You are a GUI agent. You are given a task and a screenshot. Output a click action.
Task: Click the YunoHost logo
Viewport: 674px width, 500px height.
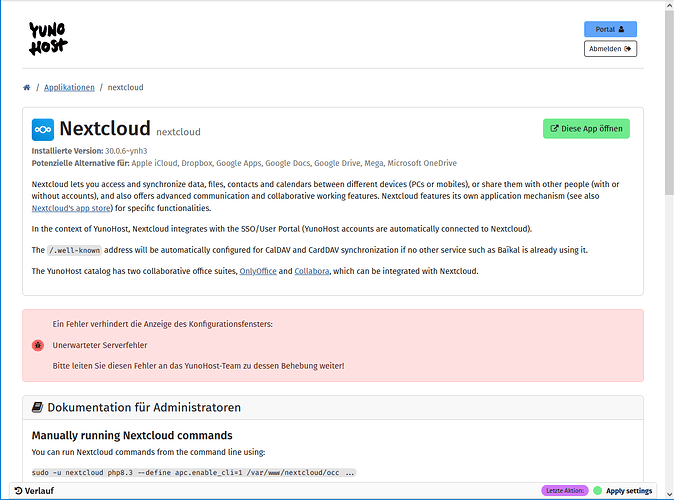tap(46, 38)
